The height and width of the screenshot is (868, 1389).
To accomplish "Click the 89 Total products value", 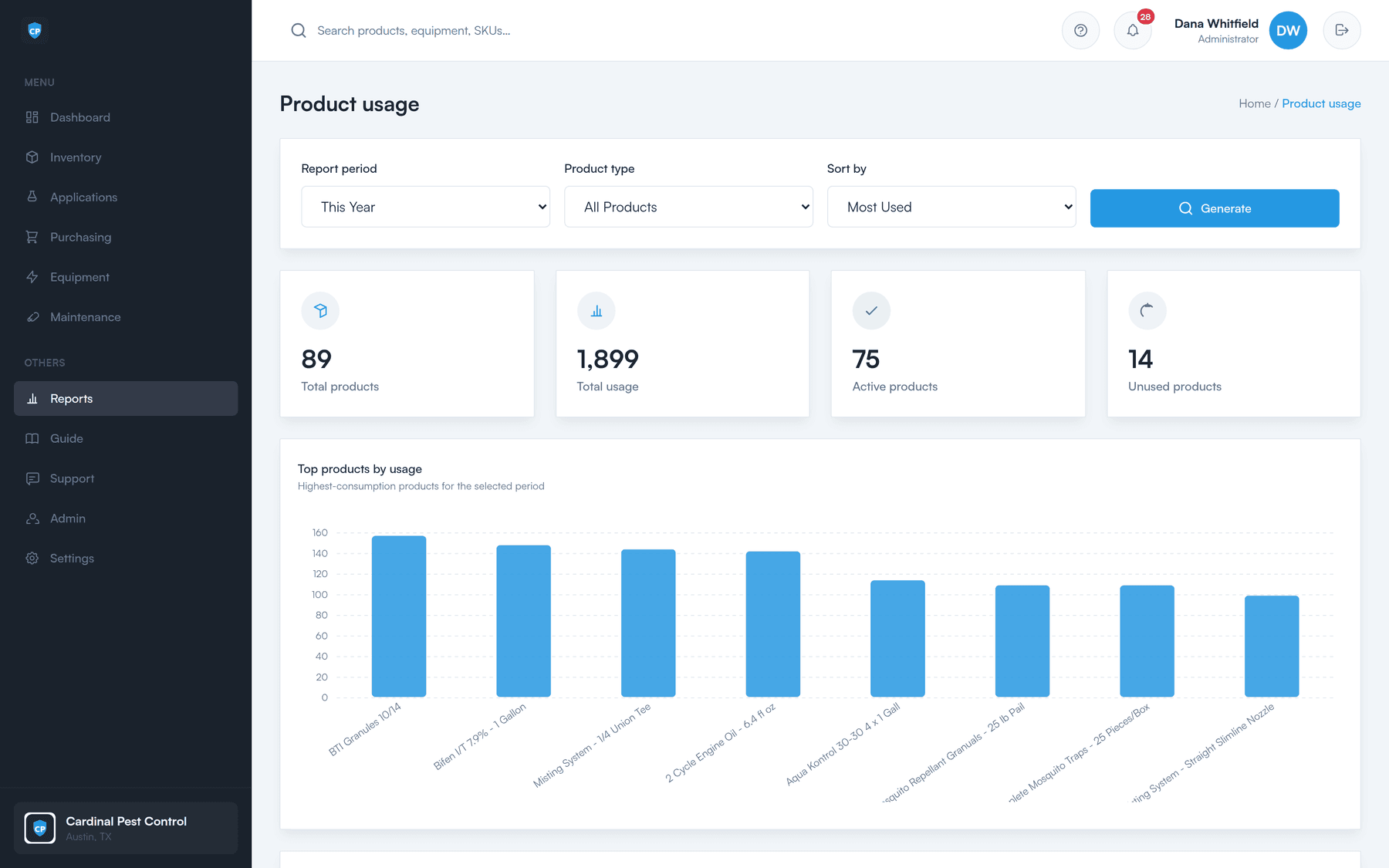I will pos(316,360).
